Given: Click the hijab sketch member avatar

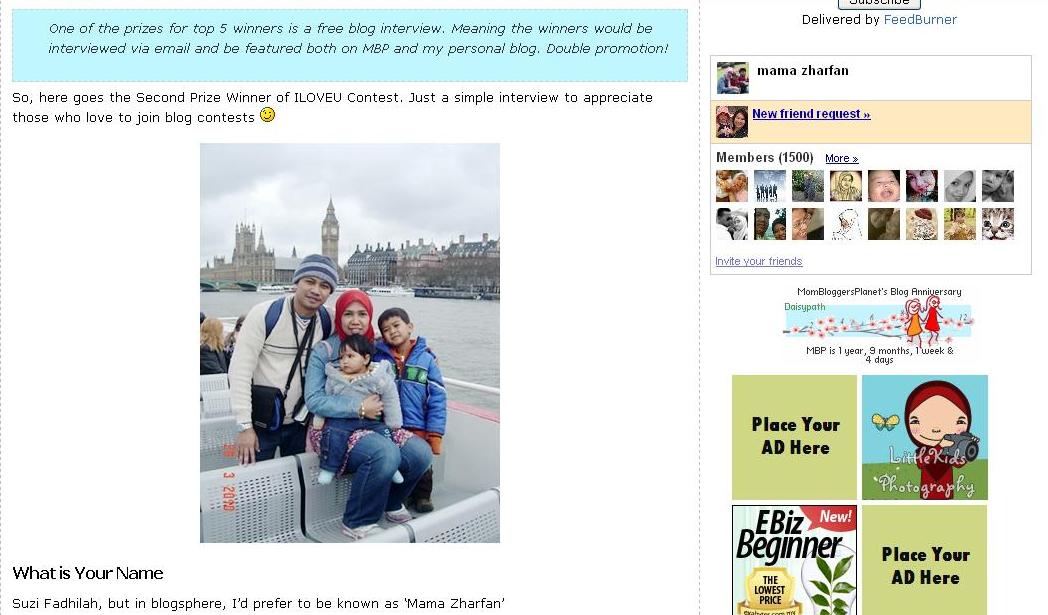Looking at the screenshot, I should (845, 186).
